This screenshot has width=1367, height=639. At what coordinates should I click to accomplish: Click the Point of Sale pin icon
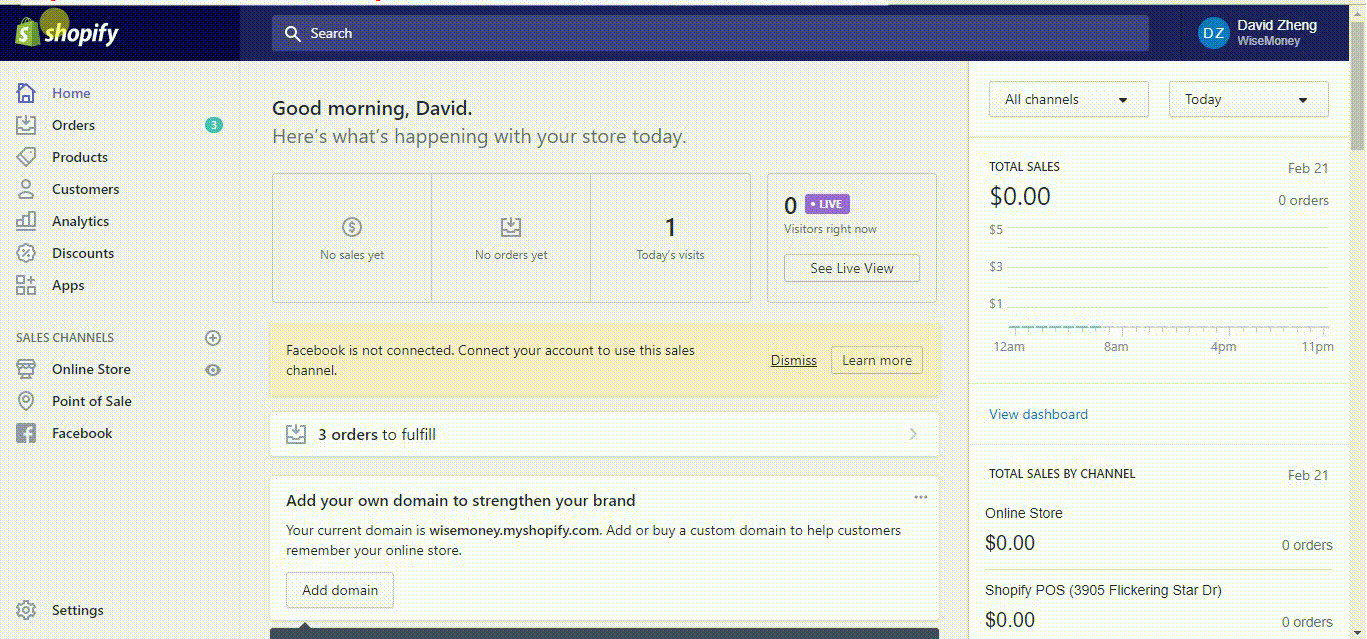26,401
